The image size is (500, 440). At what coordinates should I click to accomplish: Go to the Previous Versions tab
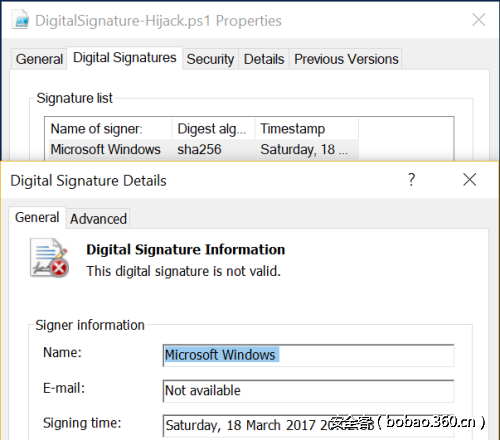[346, 59]
